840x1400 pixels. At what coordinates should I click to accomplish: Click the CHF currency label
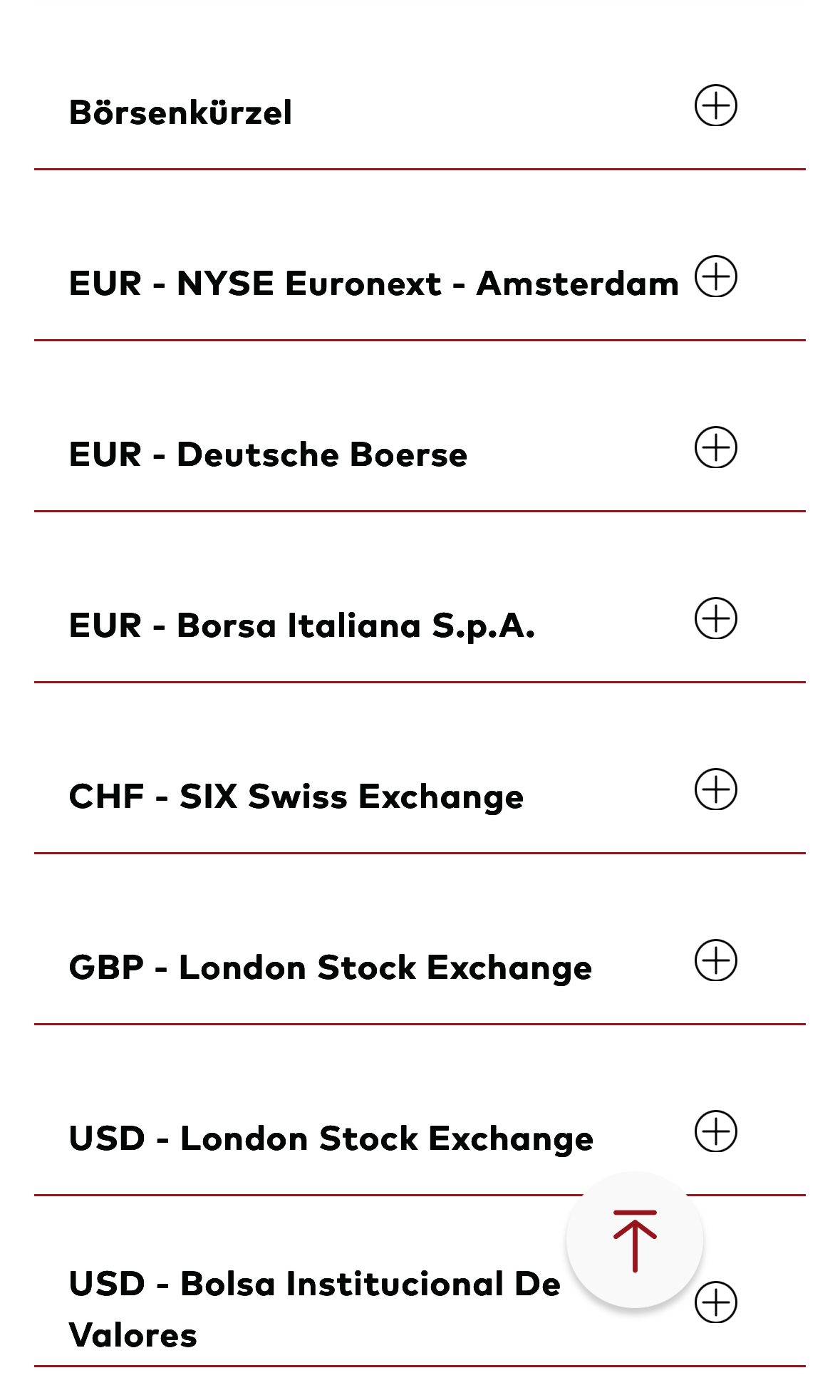click(x=106, y=797)
